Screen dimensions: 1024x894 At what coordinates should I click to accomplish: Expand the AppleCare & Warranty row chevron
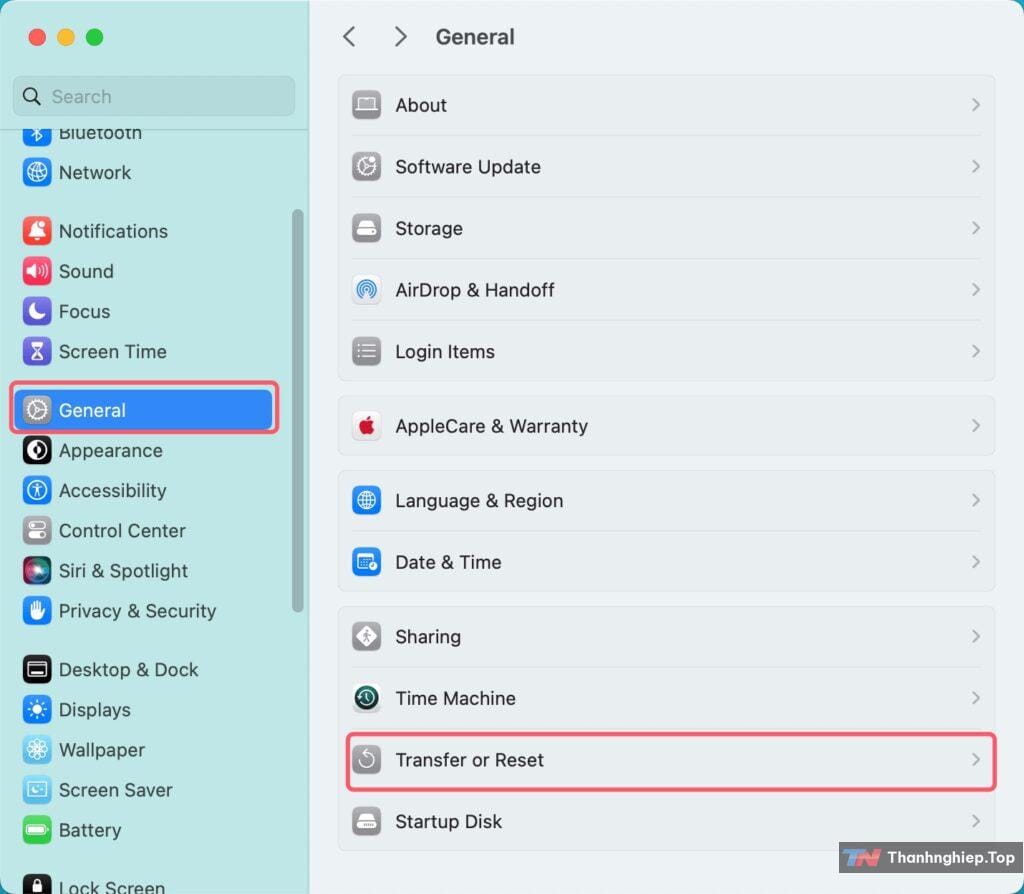[x=976, y=426]
